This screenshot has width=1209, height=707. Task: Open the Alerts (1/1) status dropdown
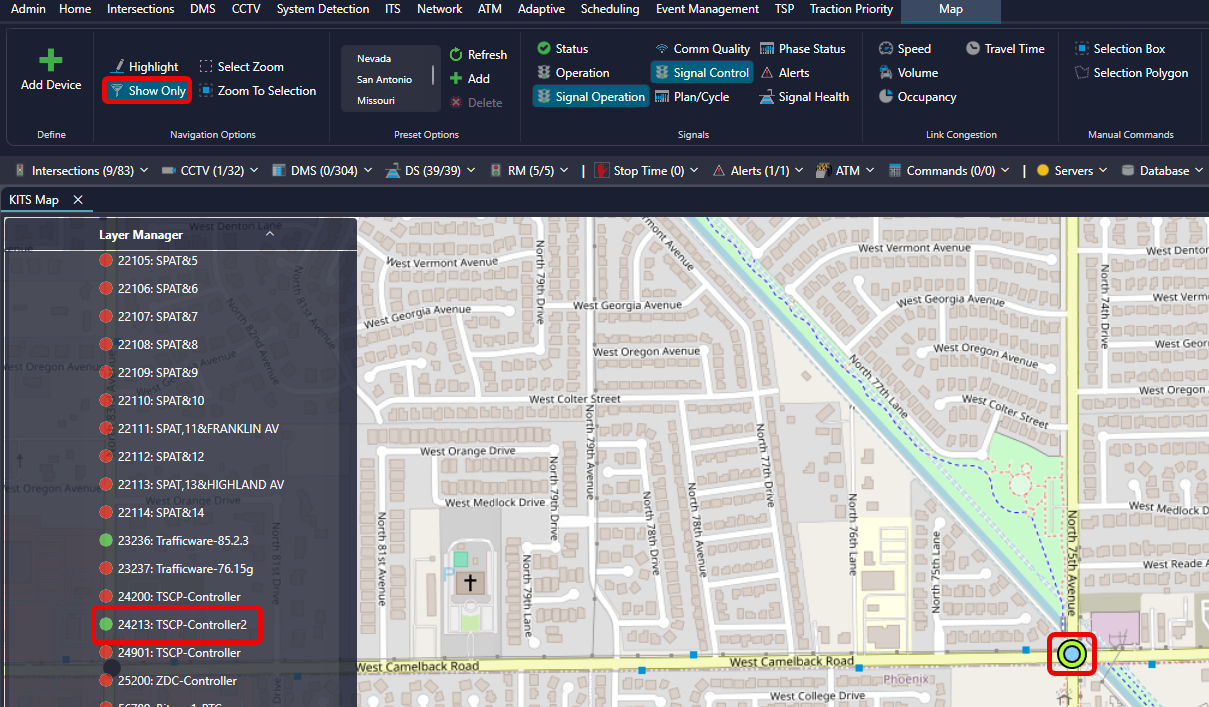pyautogui.click(x=757, y=171)
